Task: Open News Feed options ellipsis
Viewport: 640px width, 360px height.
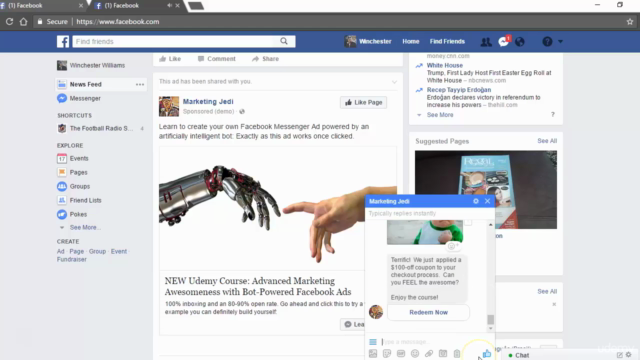Action: [x=140, y=84]
